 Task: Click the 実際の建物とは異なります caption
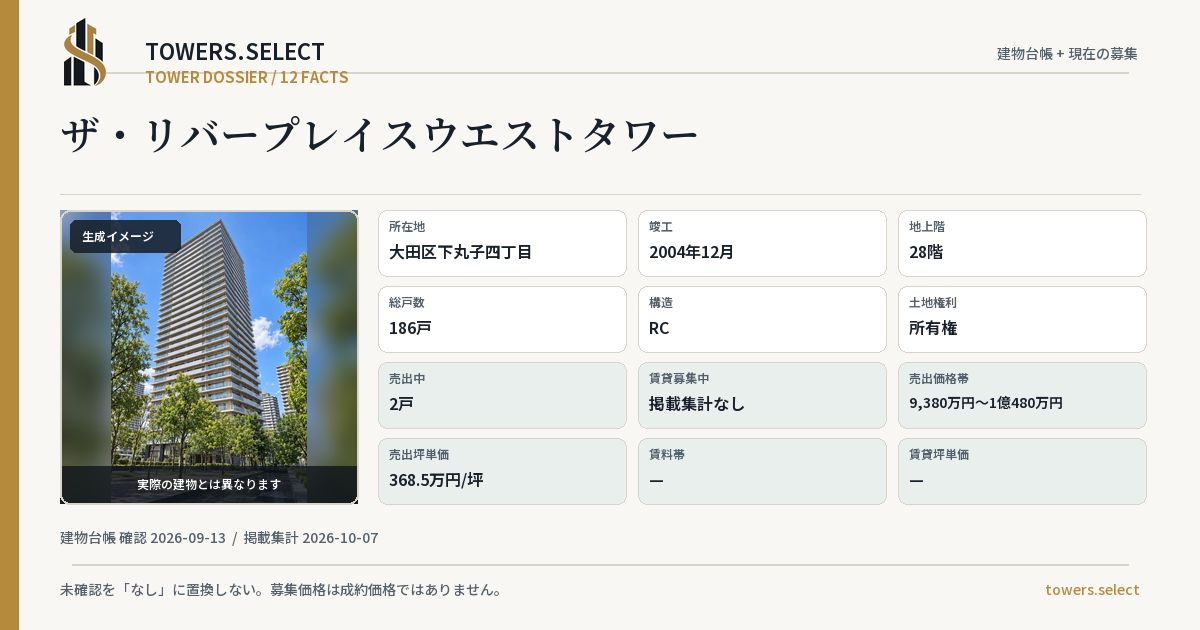tap(209, 484)
